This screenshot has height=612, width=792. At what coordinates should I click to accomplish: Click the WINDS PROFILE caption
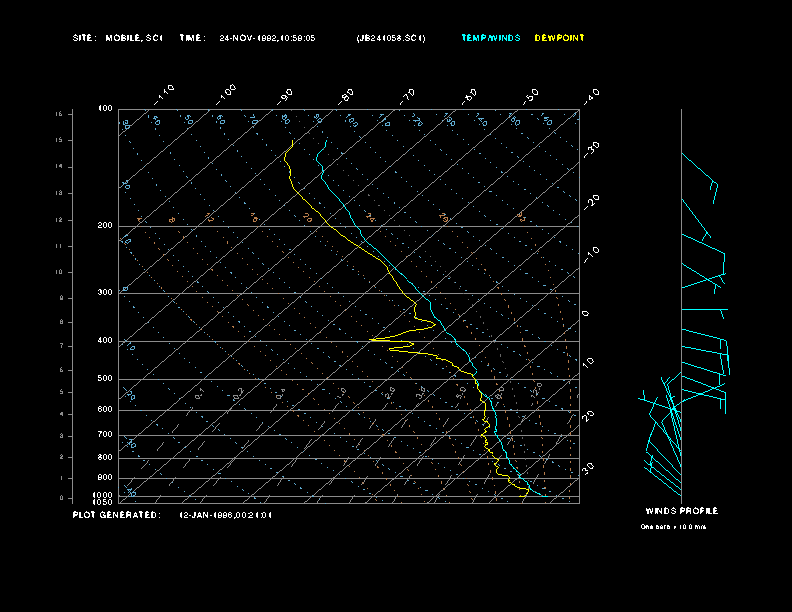681,511
